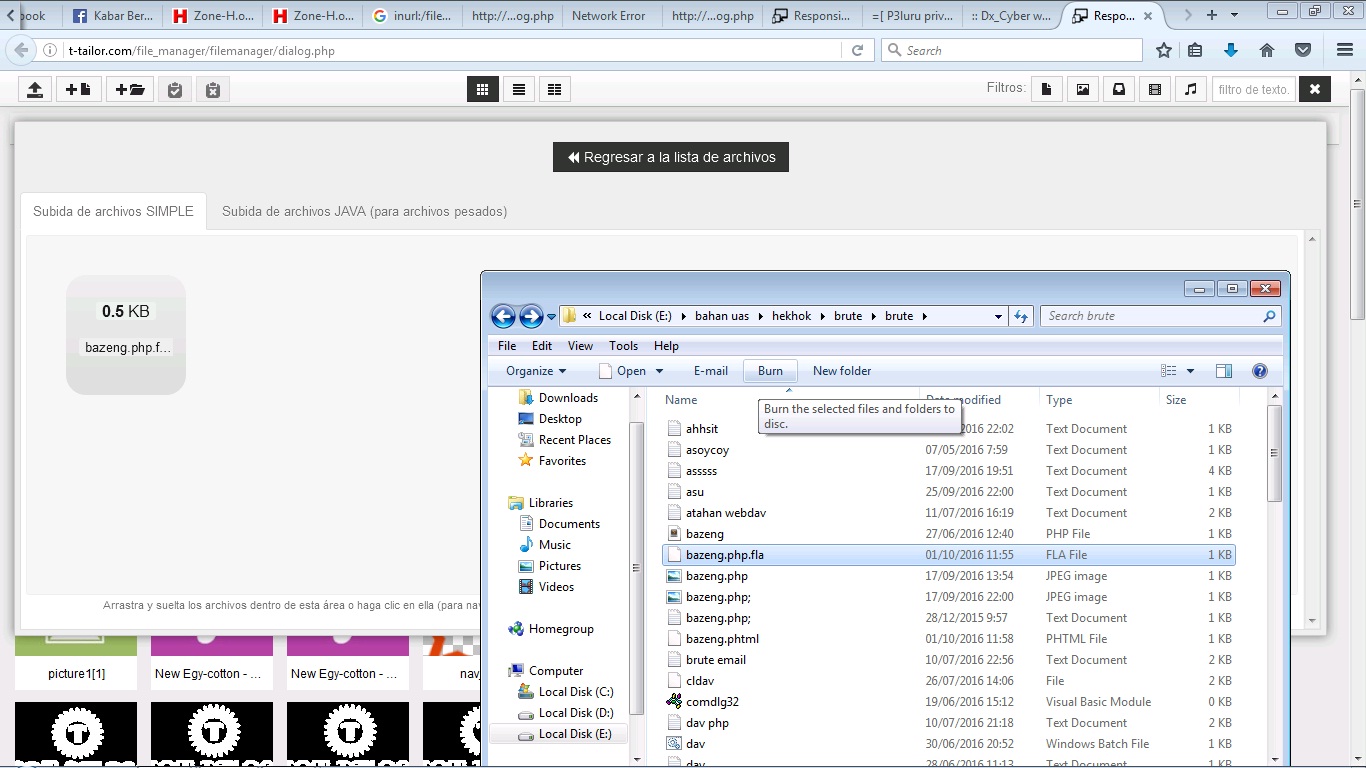Select the bazeng.php file in the list
The height and width of the screenshot is (768, 1366).
click(x=716, y=575)
